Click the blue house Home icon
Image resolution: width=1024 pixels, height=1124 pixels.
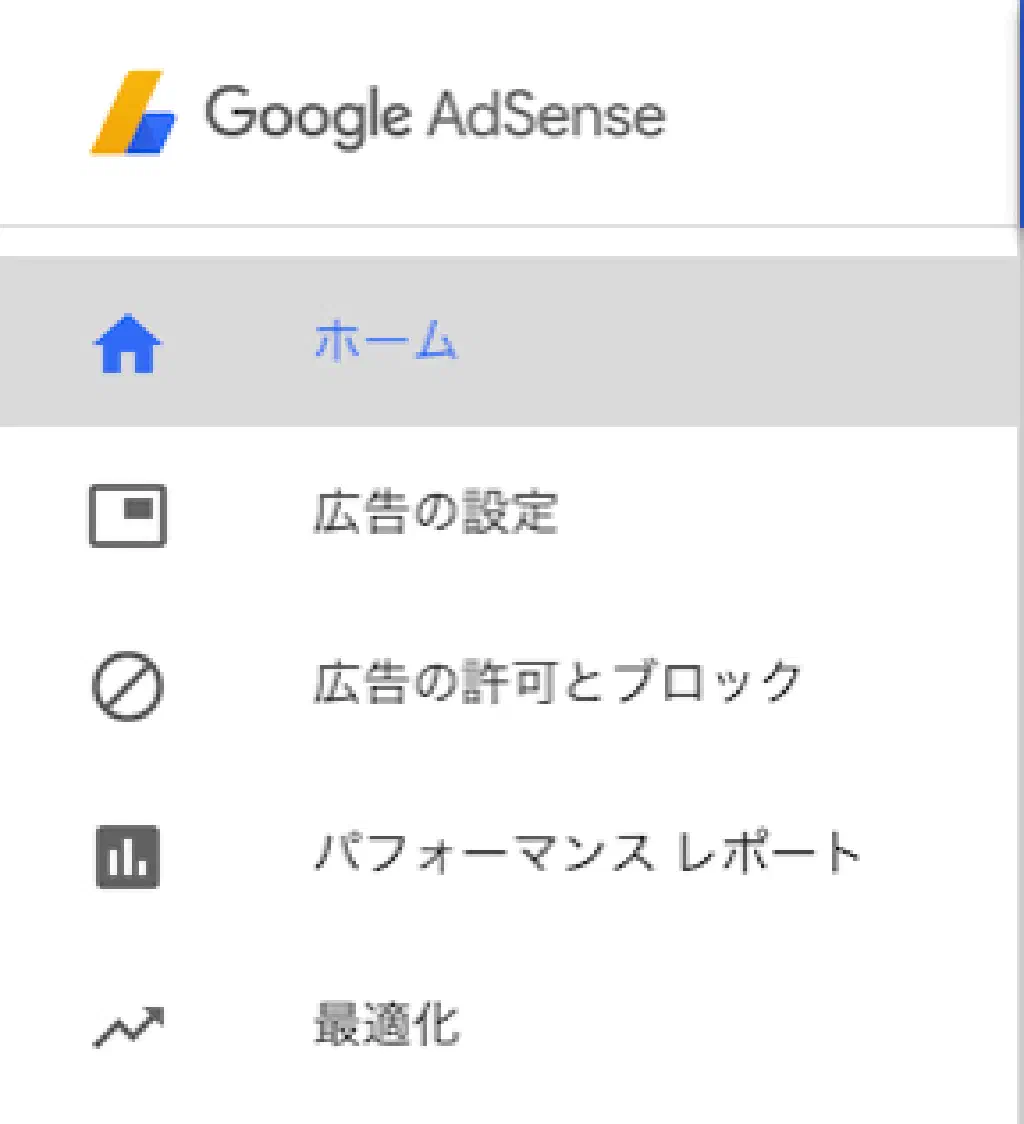[127, 342]
